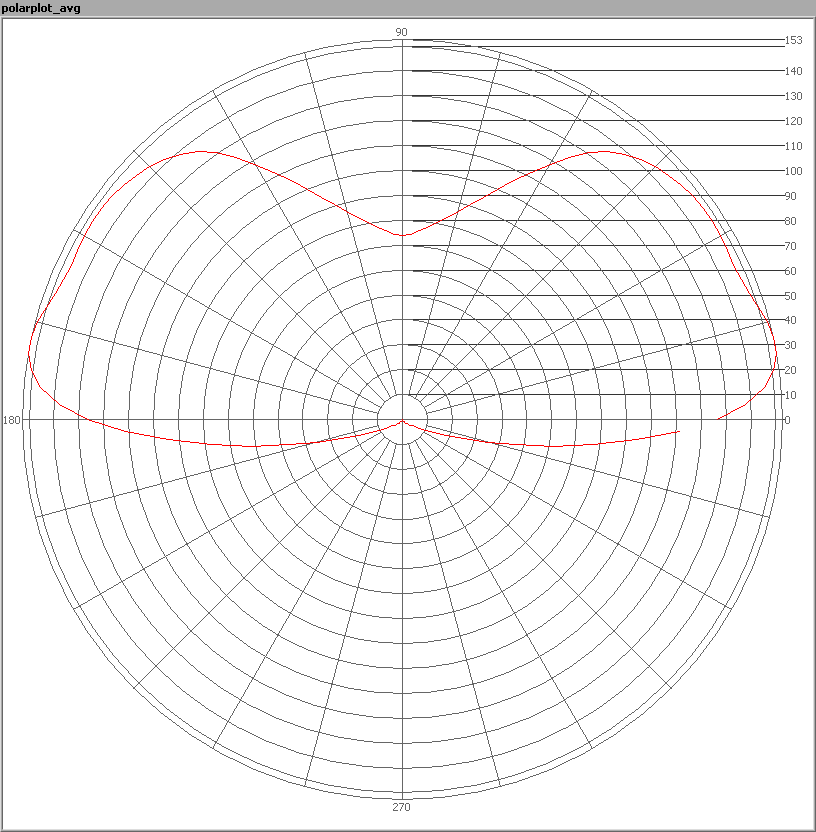Click the 80 radial scale label
816x832 pixels.
pyautogui.click(x=790, y=221)
